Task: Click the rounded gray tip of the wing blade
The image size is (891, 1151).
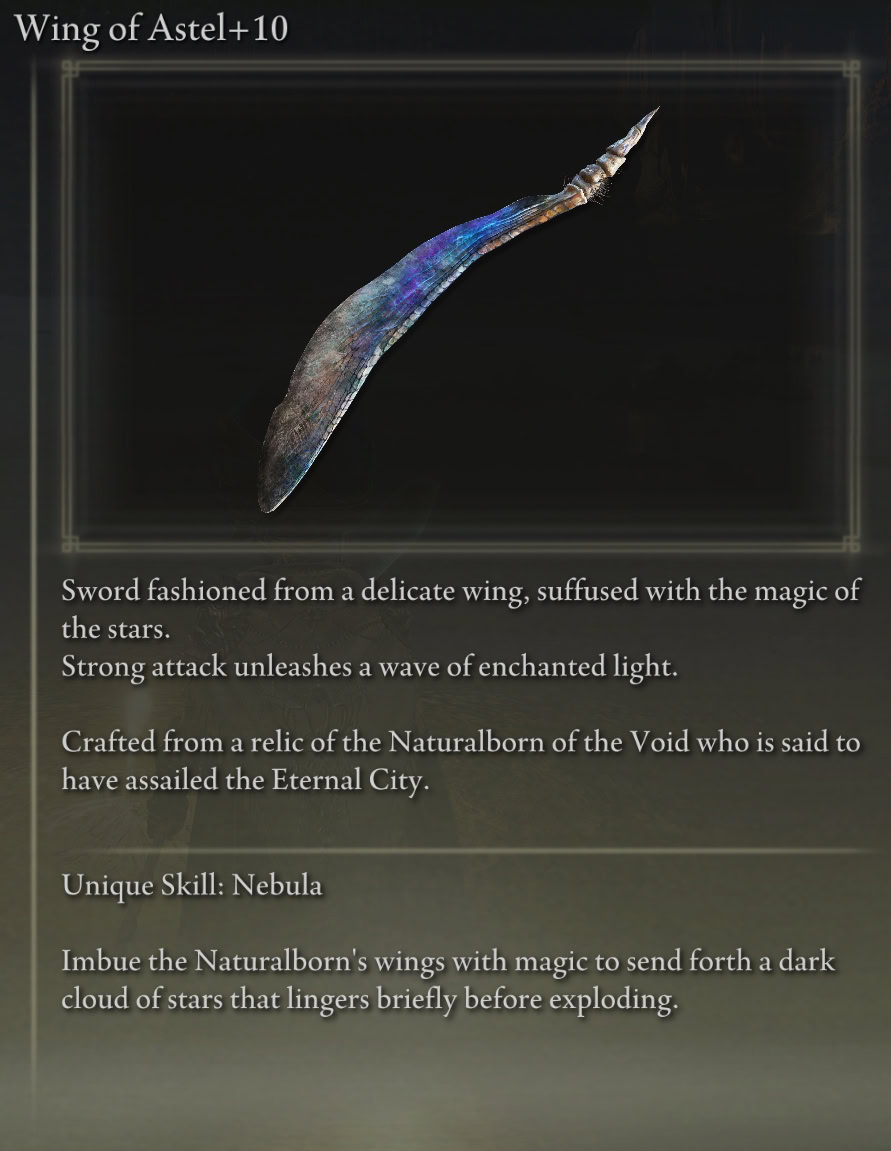Action: 277,477
